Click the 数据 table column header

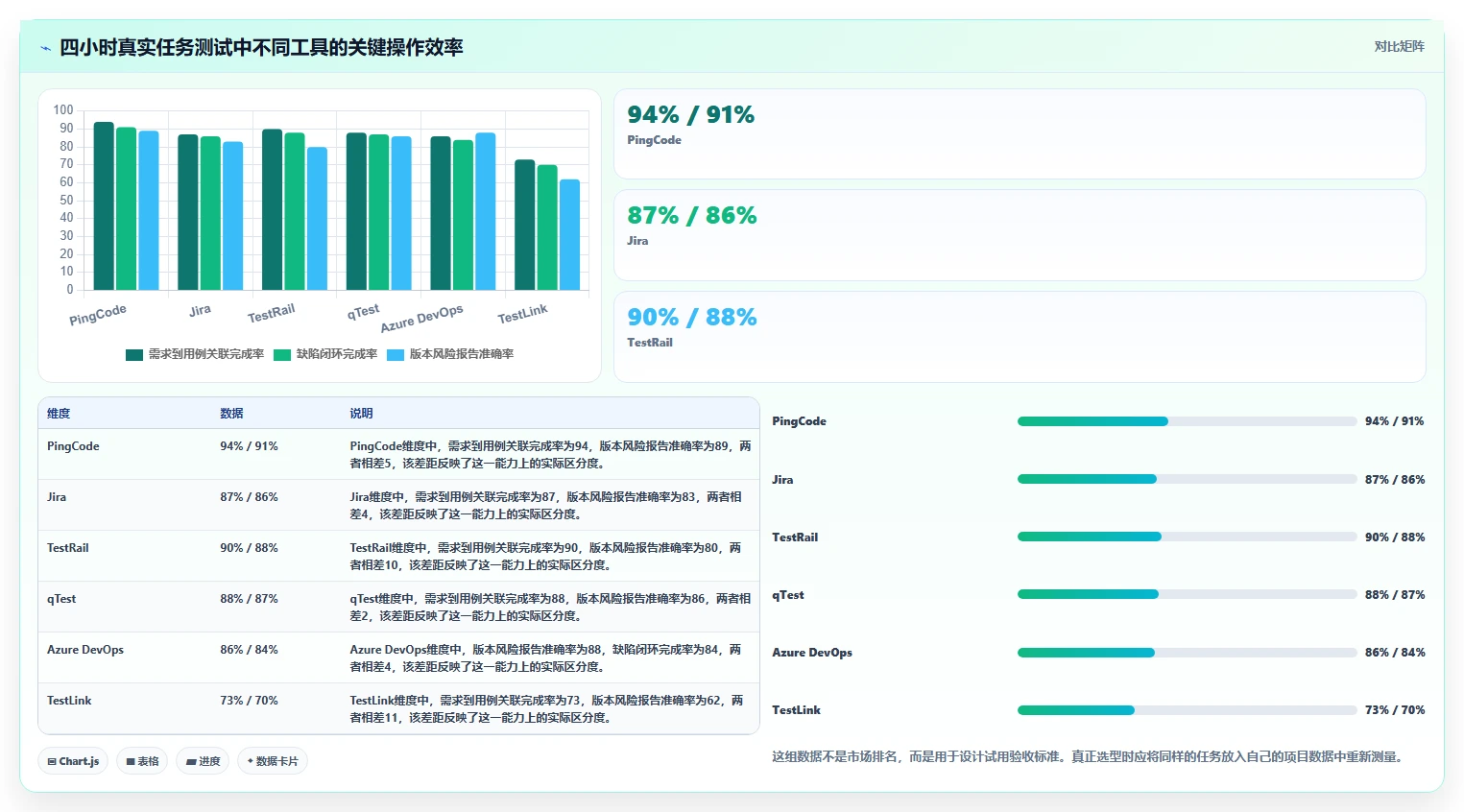tap(231, 414)
